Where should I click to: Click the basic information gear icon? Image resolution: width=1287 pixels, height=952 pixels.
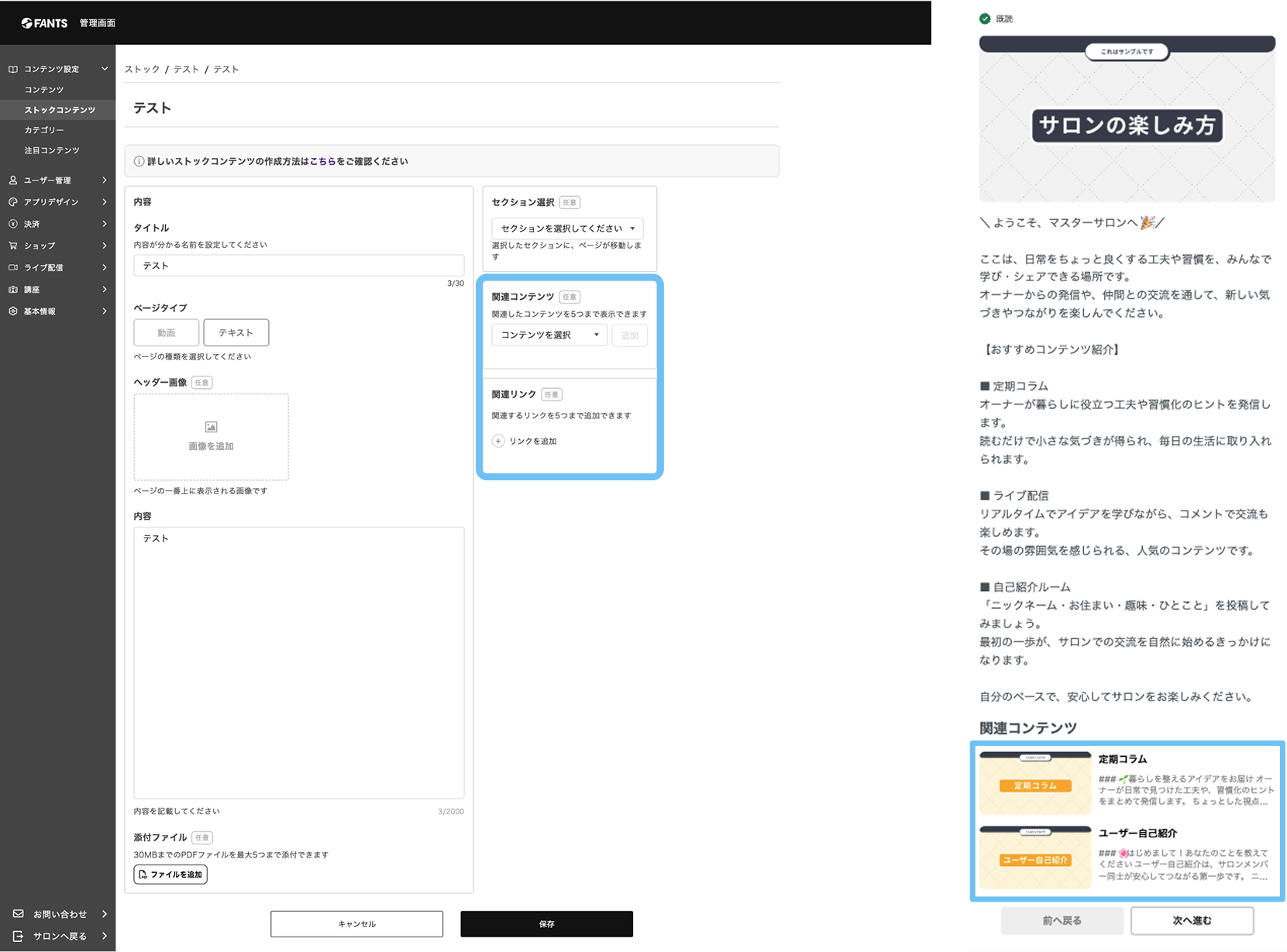click(13, 311)
